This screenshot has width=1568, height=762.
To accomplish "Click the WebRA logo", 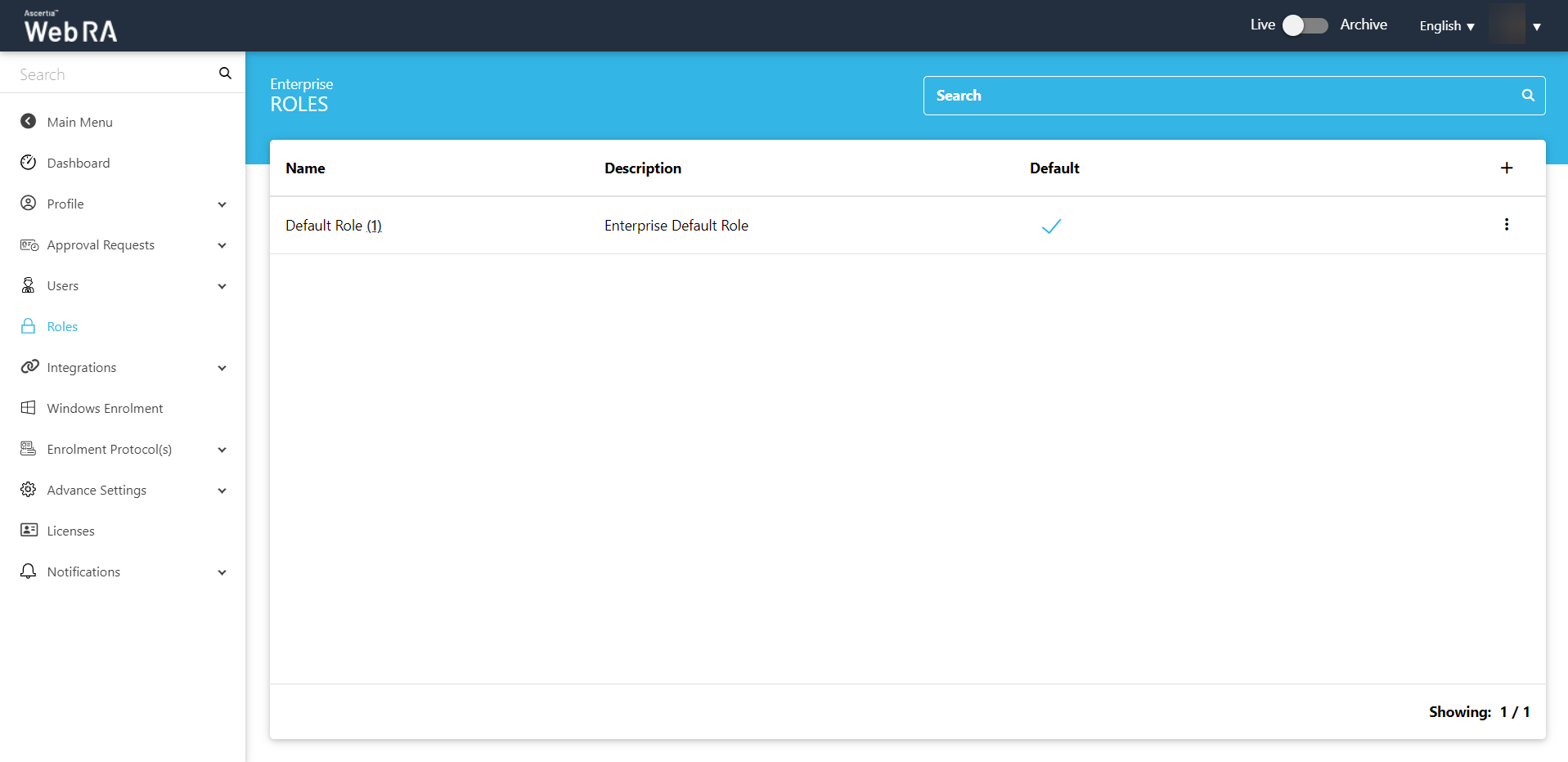I will pos(70,27).
